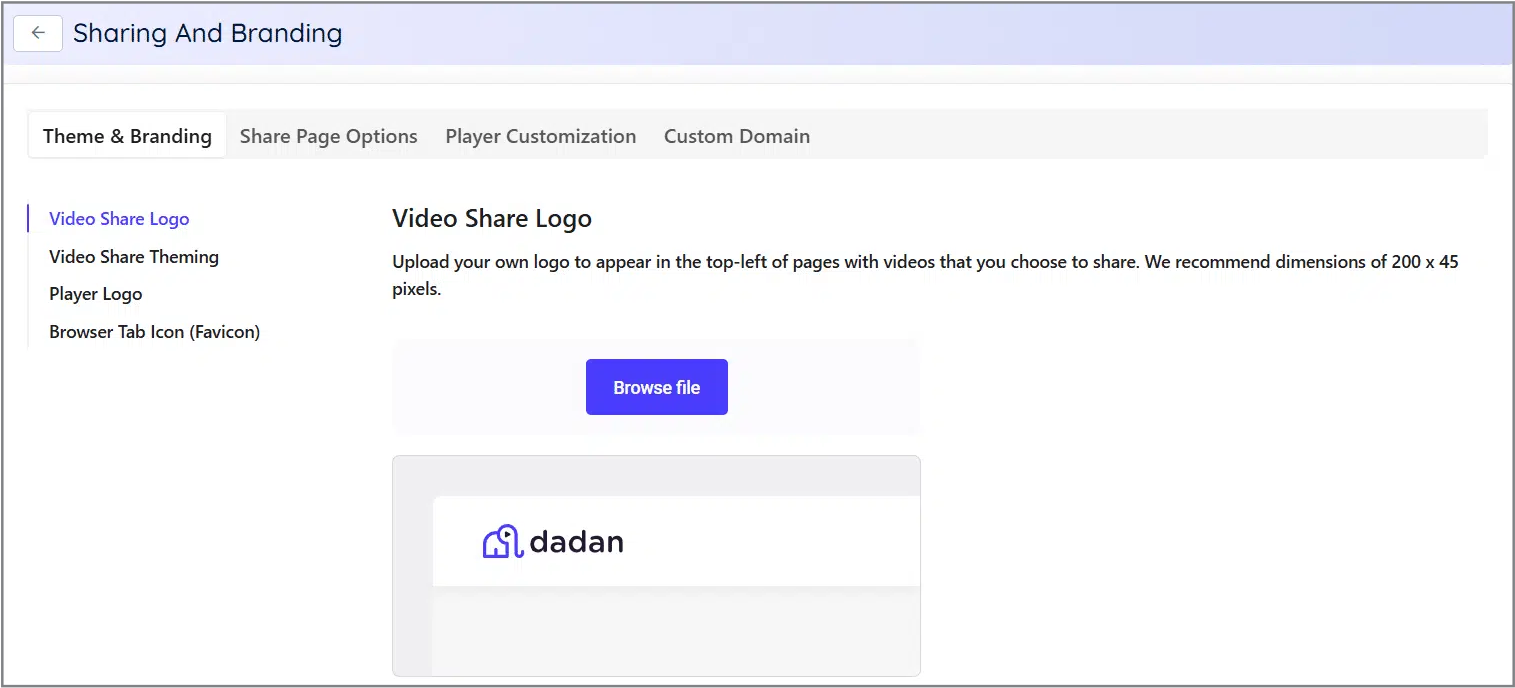
Task: Select the Custom Domain tab
Action: pyautogui.click(x=736, y=135)
